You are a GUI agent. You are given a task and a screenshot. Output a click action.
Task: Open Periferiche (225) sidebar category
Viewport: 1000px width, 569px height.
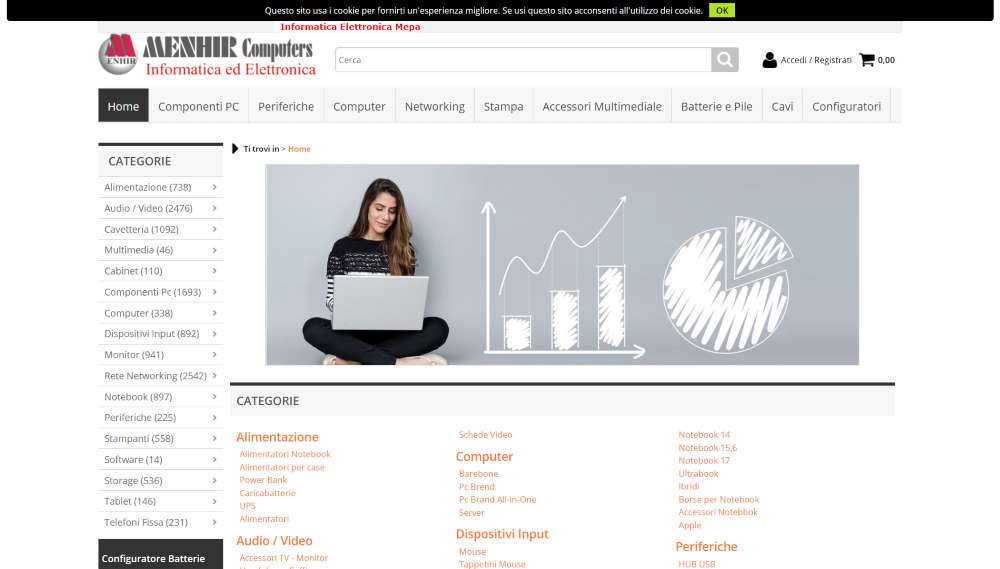click(161, 417)
